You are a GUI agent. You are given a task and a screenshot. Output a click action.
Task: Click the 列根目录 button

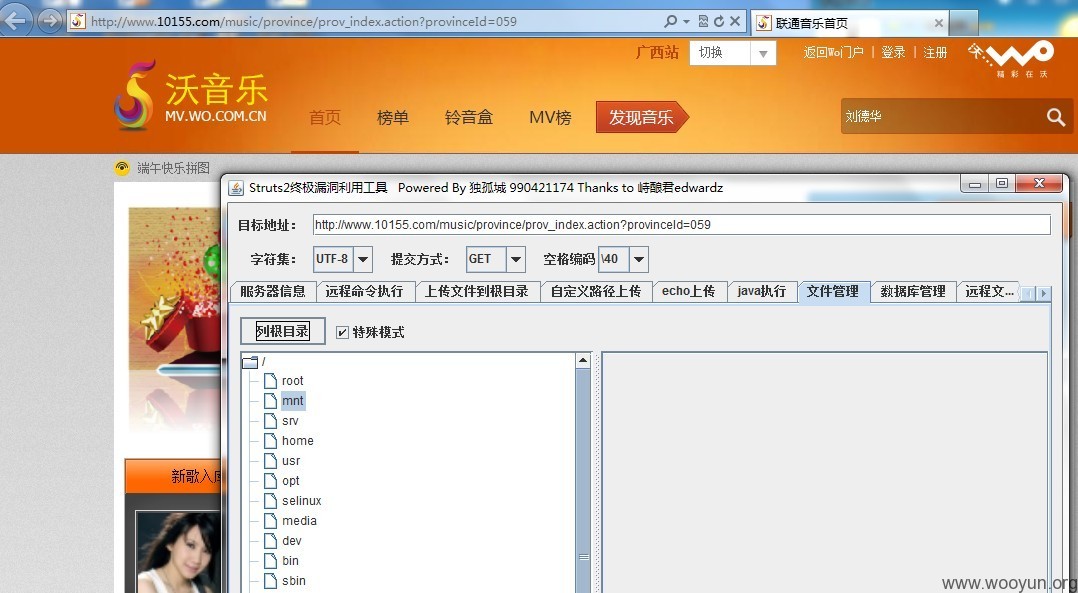(x=283, y=331)
